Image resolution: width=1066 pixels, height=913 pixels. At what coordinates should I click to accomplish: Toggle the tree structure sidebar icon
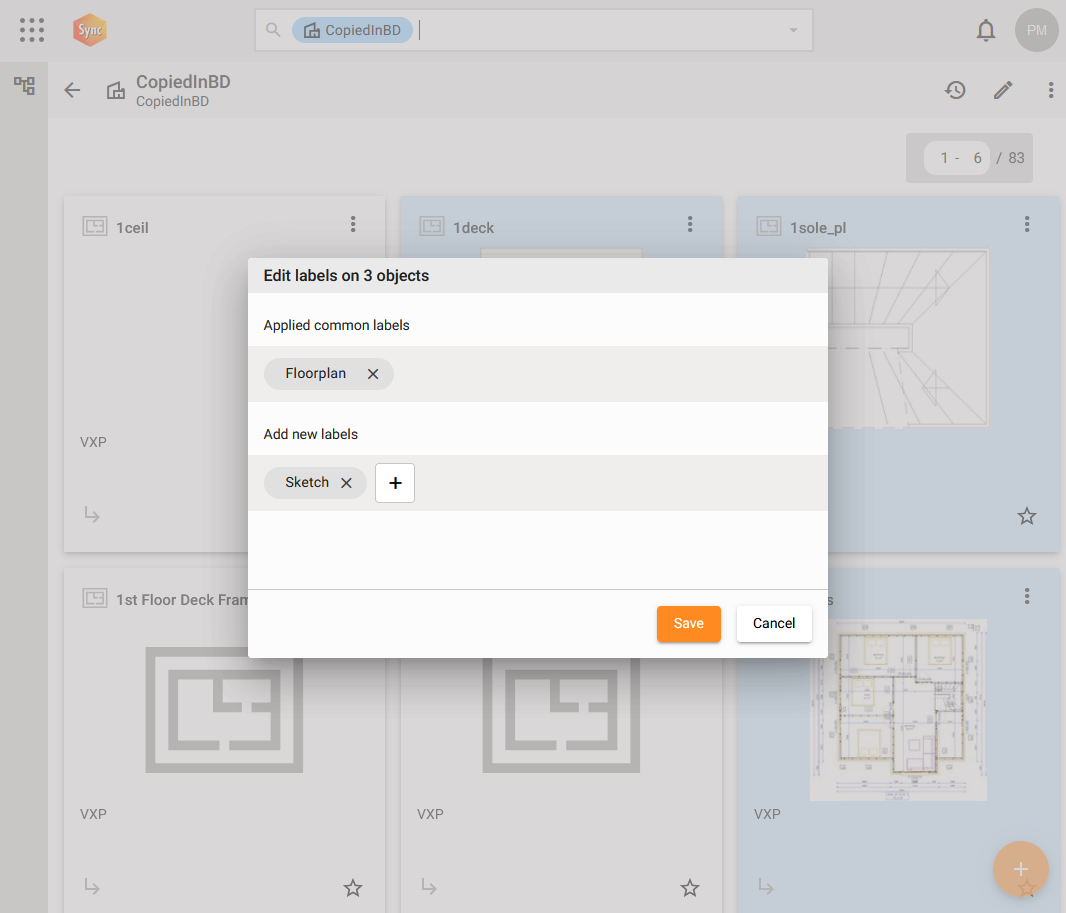coord(24,86)
